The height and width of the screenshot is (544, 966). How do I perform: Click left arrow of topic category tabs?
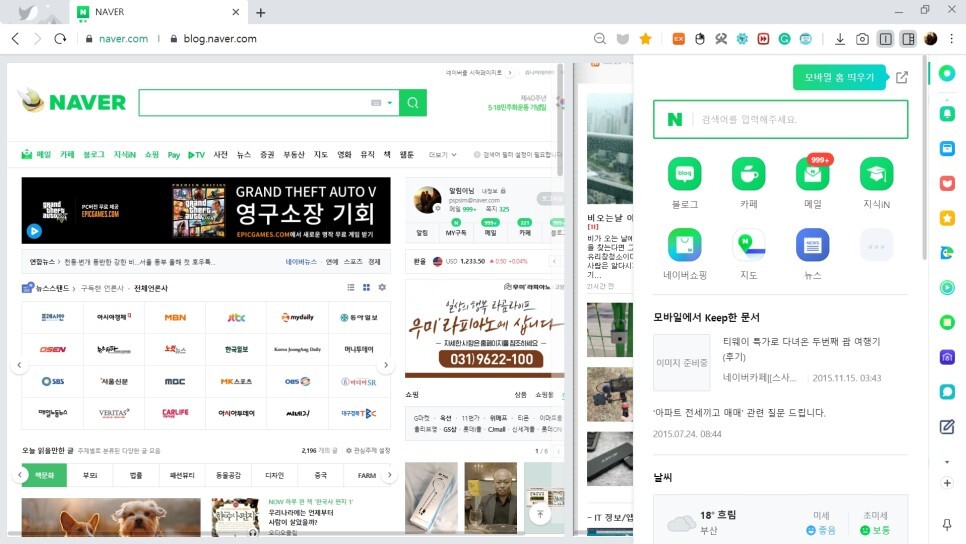tap(20, 475)
